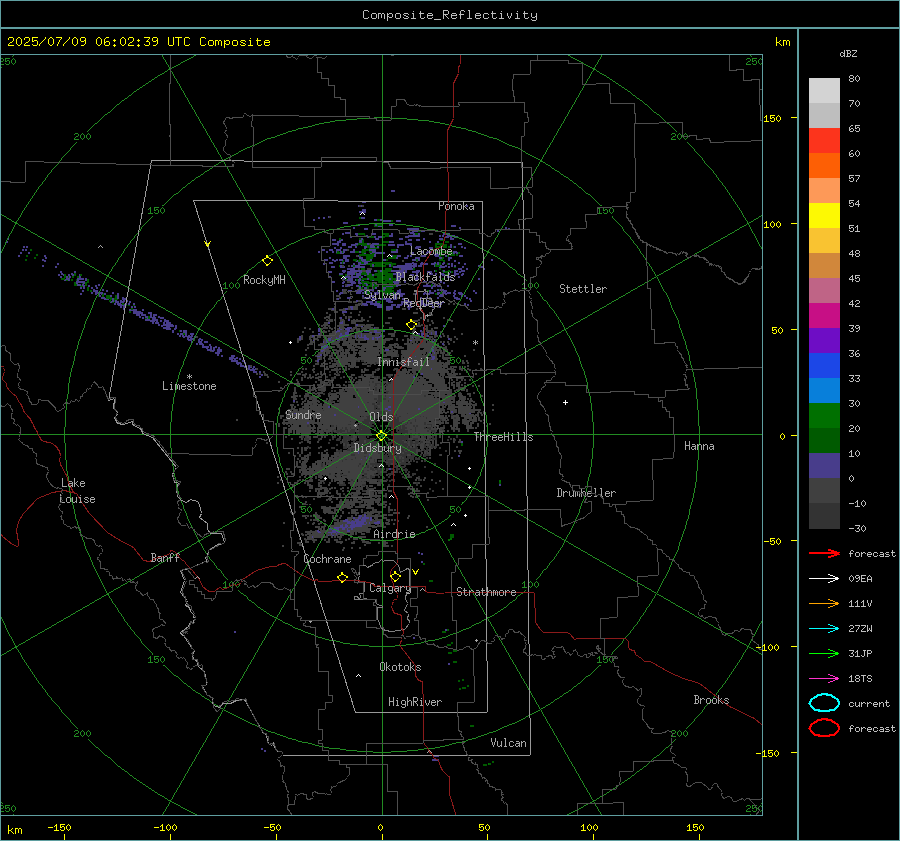Click the magenta 39–42 dBZ color swatch
Viewport: 900px width, 841px height.
pyautogui.click(x=824, y=316)
